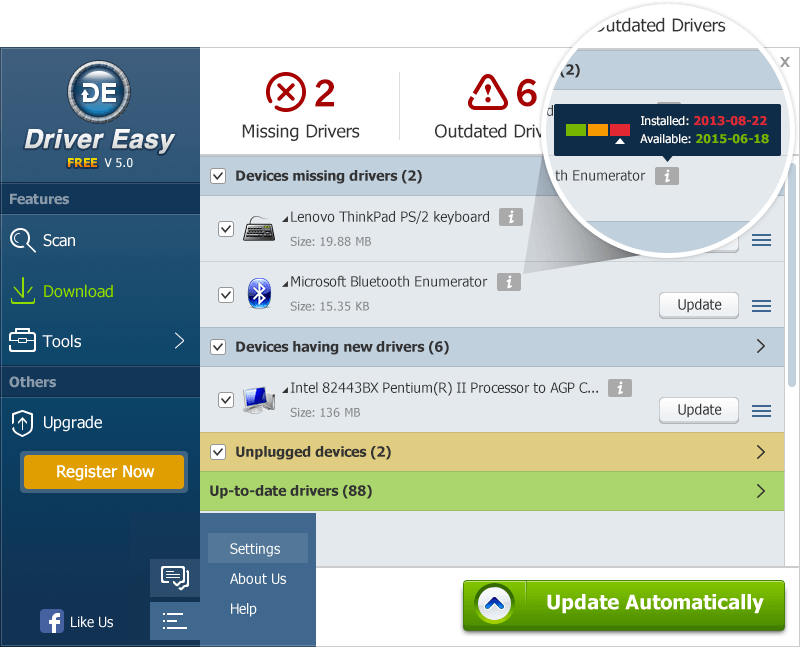
Task: Click the vertical scrollbar of driver list
Action: [x=791, y=300]
